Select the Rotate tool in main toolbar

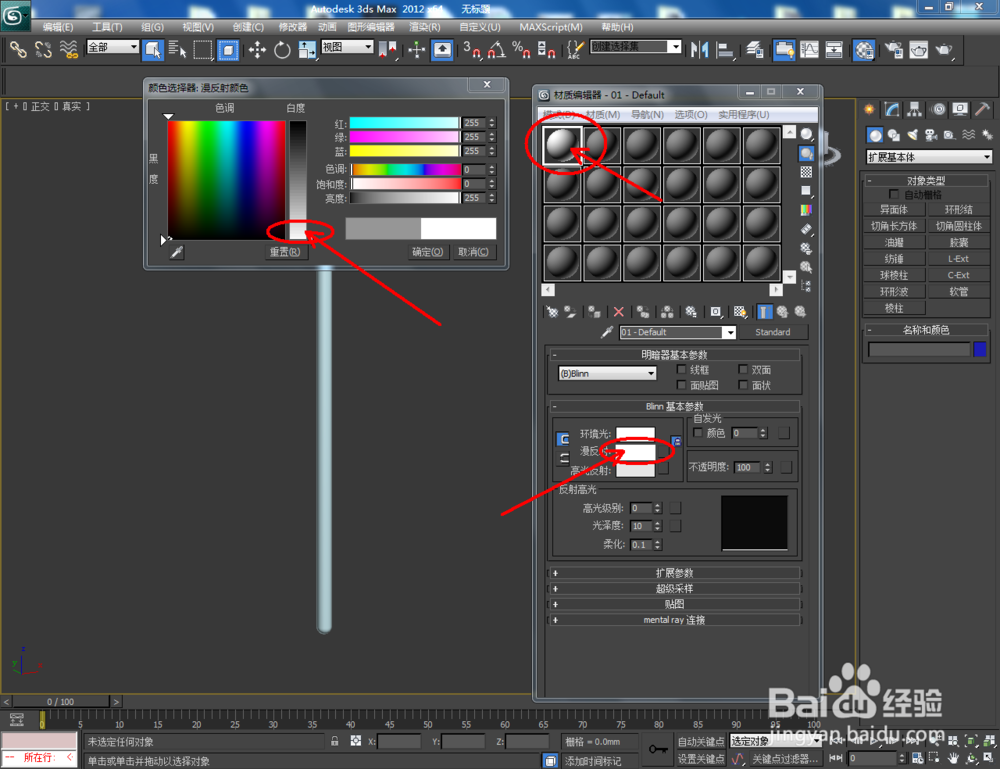(282, 50)
